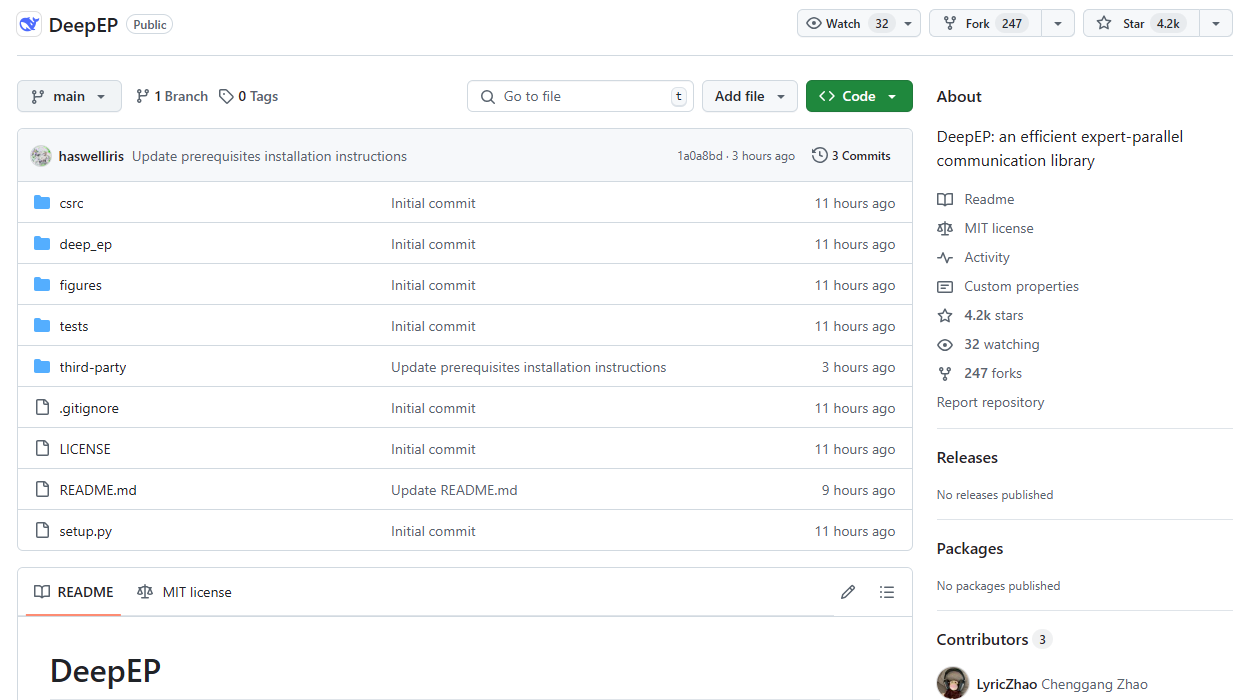Click the pulse icon beside Activity
Screen dimensions: 1252x700
(945, 257)
